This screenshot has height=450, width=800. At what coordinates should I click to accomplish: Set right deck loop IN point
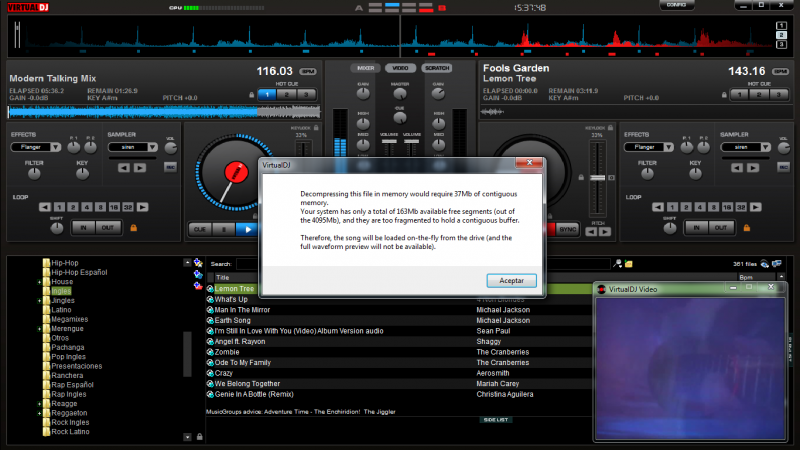pyautogui.click(x=696, y=228)
